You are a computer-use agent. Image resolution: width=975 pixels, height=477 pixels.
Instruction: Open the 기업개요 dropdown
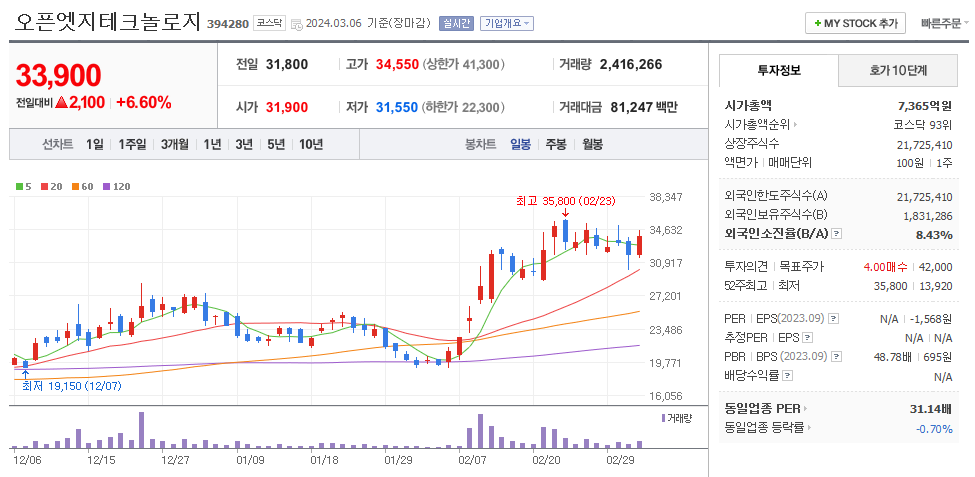[x=507, y=24]
